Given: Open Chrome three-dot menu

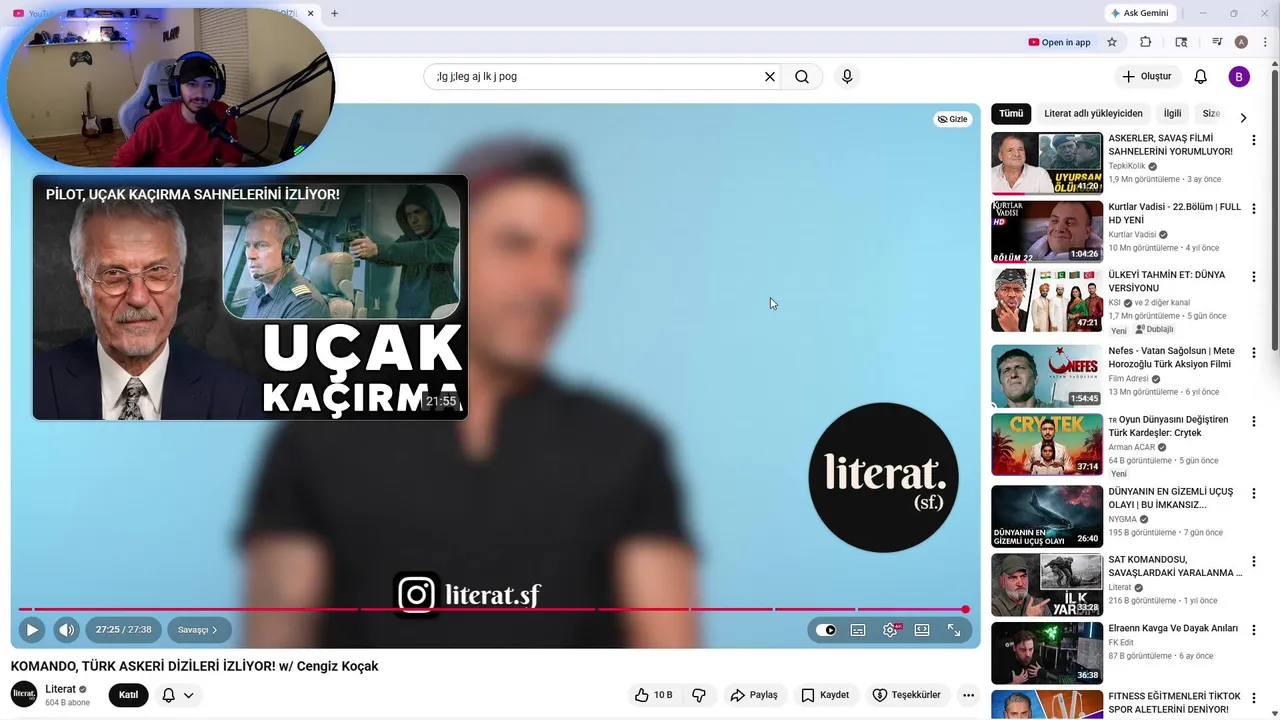Looking at the screenshot, I should click(1265, 42).
